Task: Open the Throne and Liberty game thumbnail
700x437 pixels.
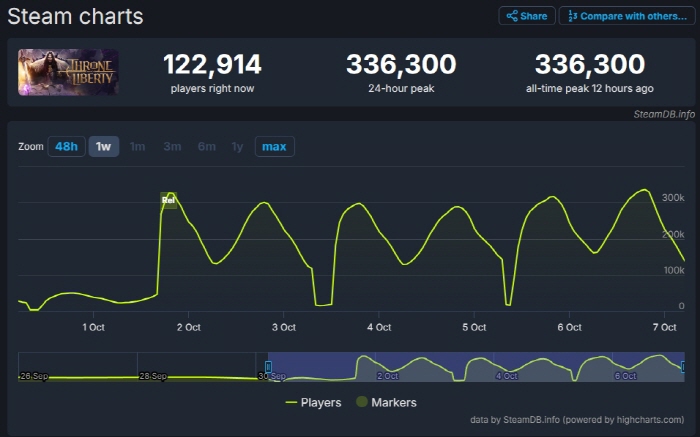Action: click(x=68, y=72)
